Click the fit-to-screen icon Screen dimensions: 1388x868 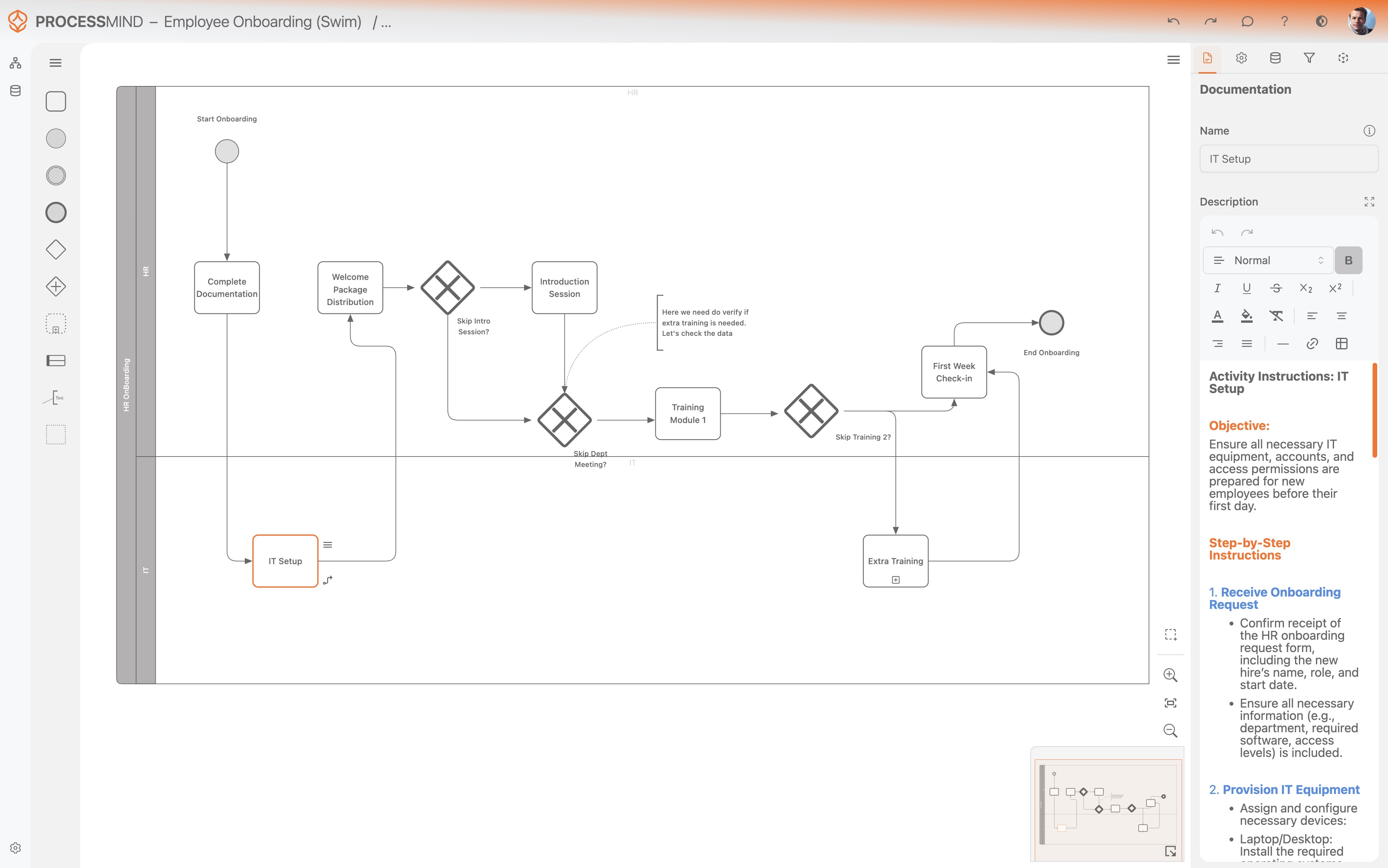[x=1170, y=703]
